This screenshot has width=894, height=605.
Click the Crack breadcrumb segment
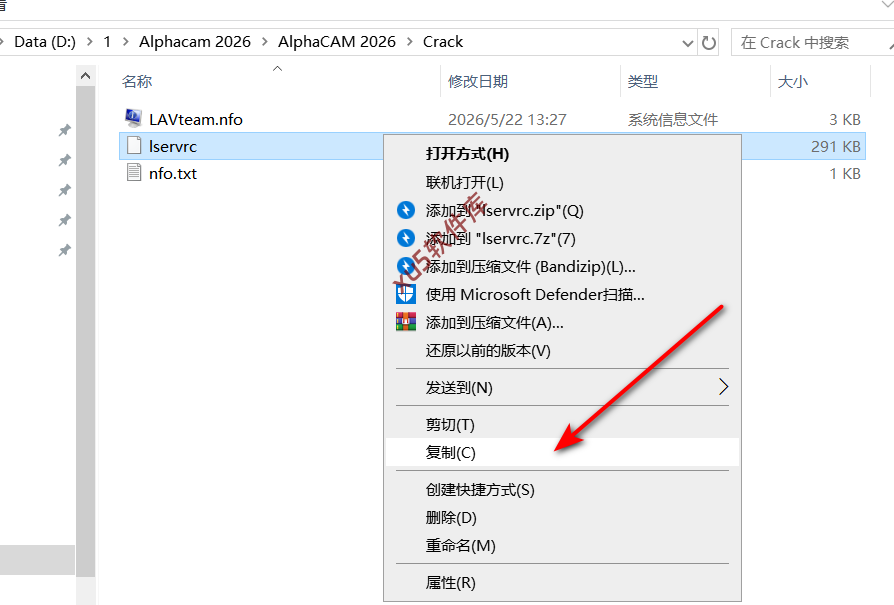[x=443, y=42]
